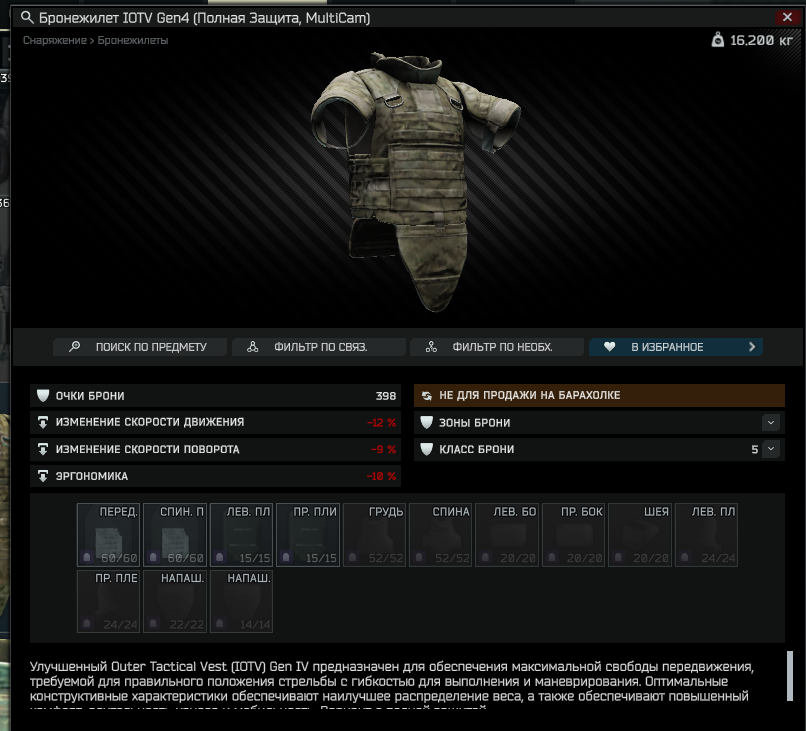Click the icon in the Не для продажи banner

pyautogui.click(x=427, y=395)
